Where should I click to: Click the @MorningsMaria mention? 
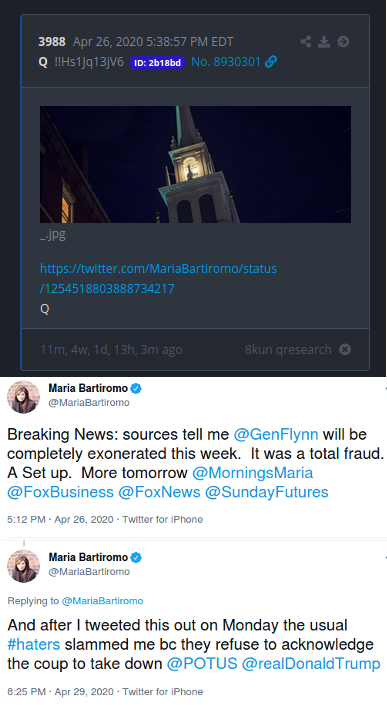pyautogui.click(x=253, y=473)
